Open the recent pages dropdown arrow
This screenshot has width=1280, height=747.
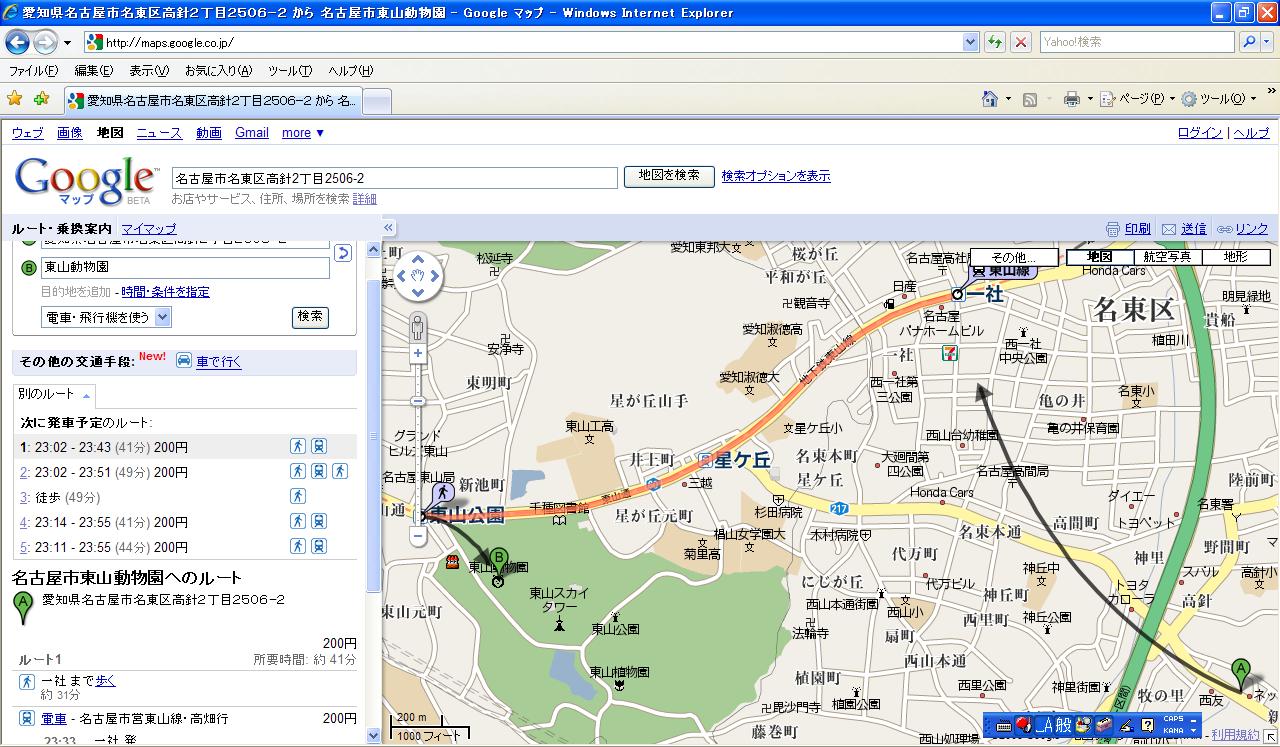coord(67,43)
